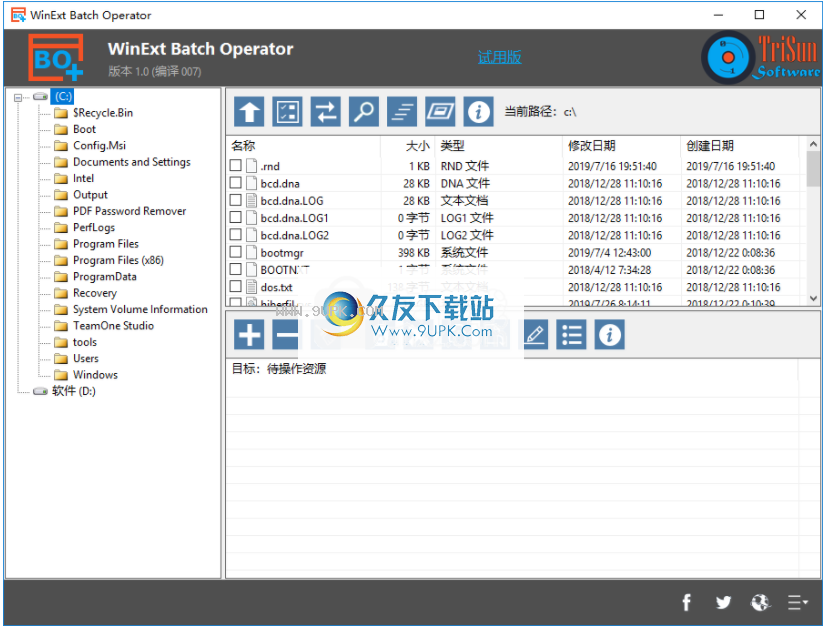823x628 pixels.
Task: Open the list options icon
Action: point(571,334)
